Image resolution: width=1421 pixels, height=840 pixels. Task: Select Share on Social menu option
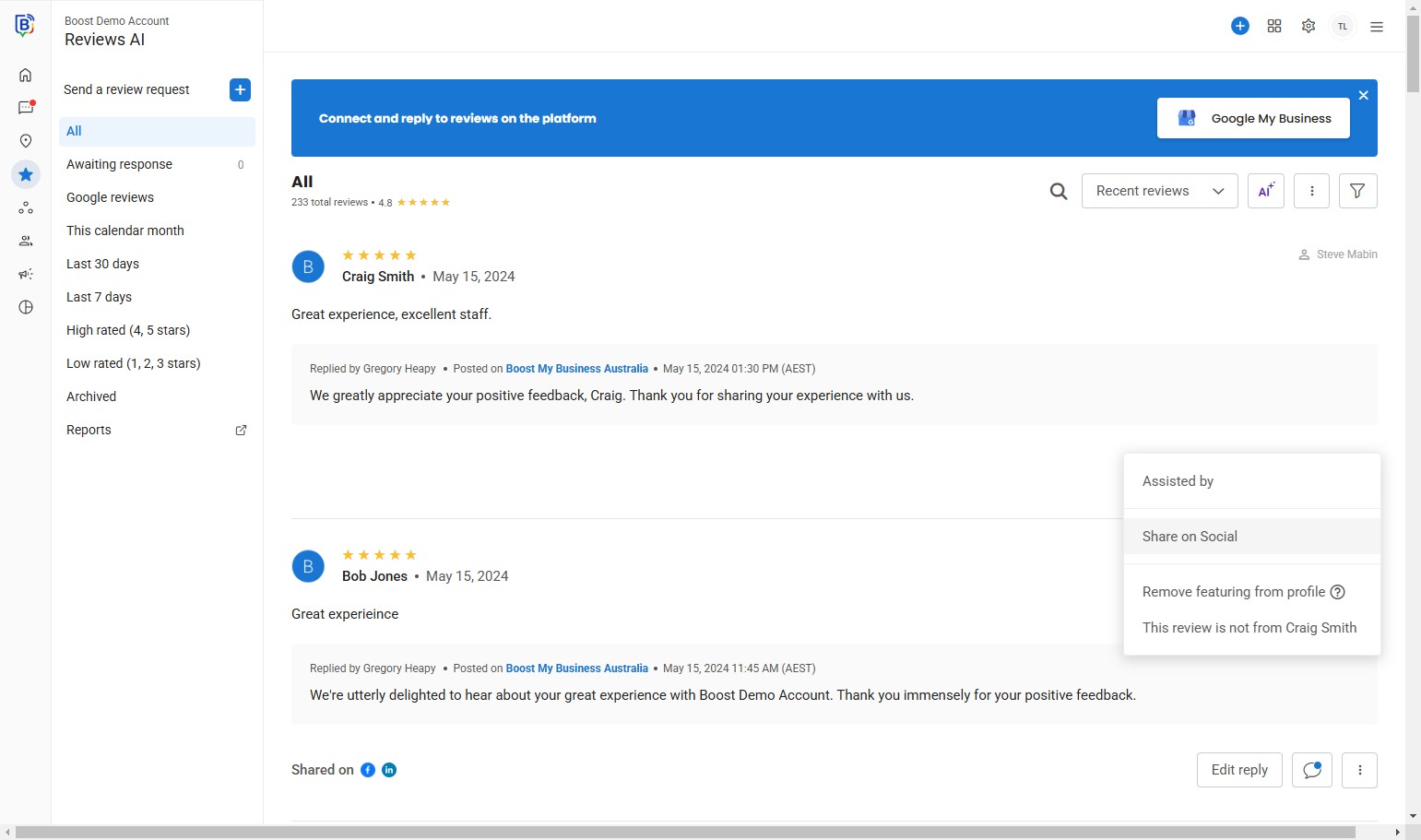pyautogui.click(x=1190, y=537)
